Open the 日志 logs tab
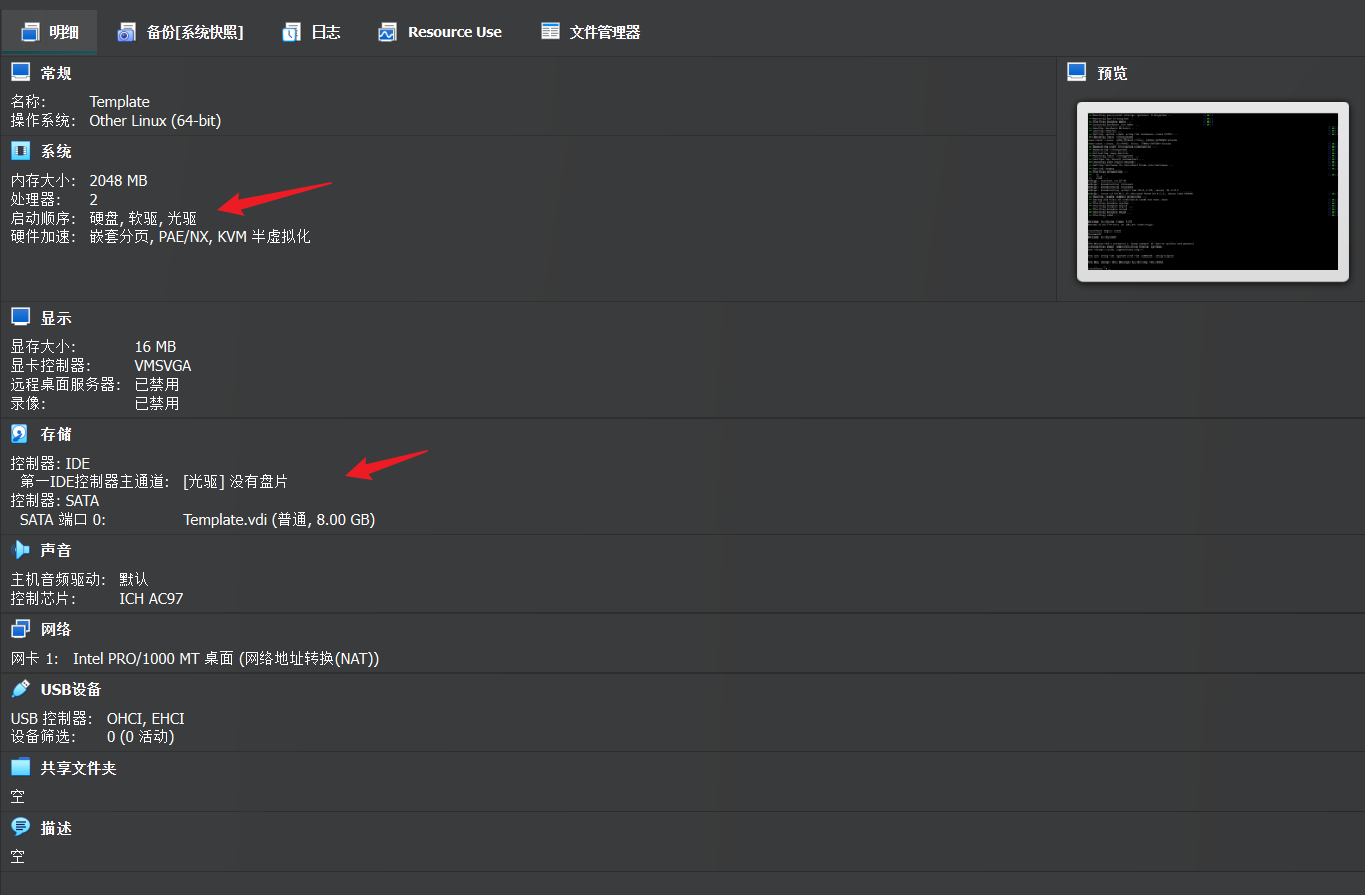This screenshot has width=1365, height=895. pyautogui.click(x=311, y=32)
